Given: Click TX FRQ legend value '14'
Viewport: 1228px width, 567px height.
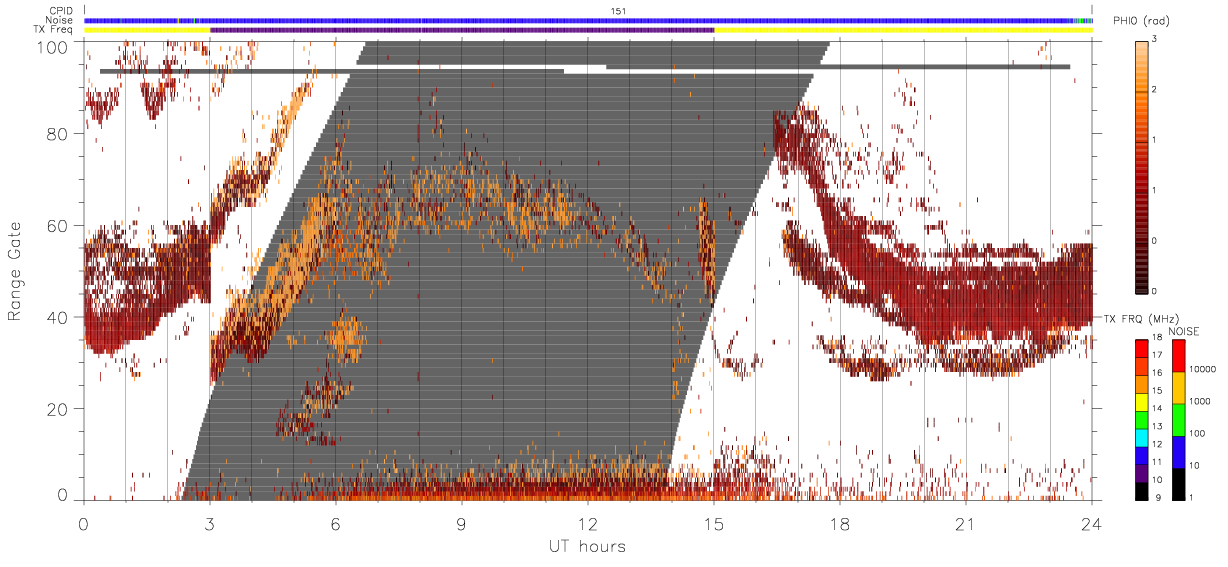Looking at the screenshot, I should (1156, 408).
